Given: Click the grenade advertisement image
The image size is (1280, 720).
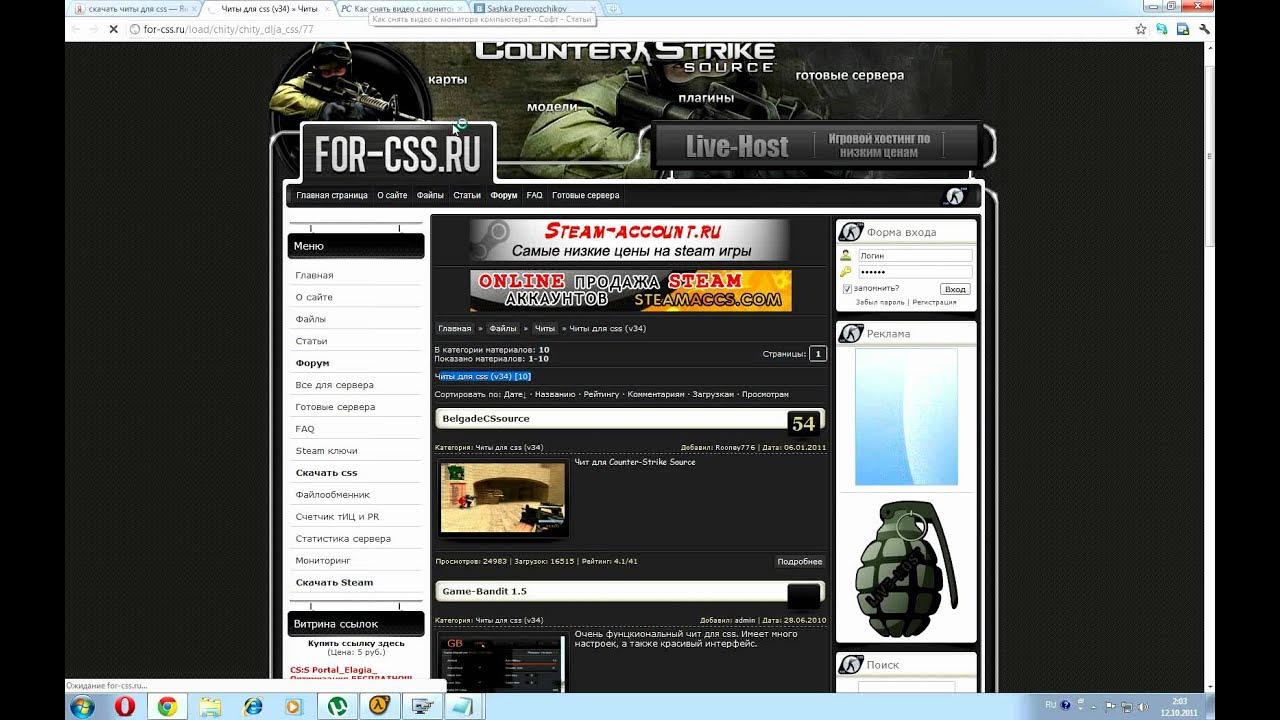Looking at the screenshot, I should coord(906,567).
